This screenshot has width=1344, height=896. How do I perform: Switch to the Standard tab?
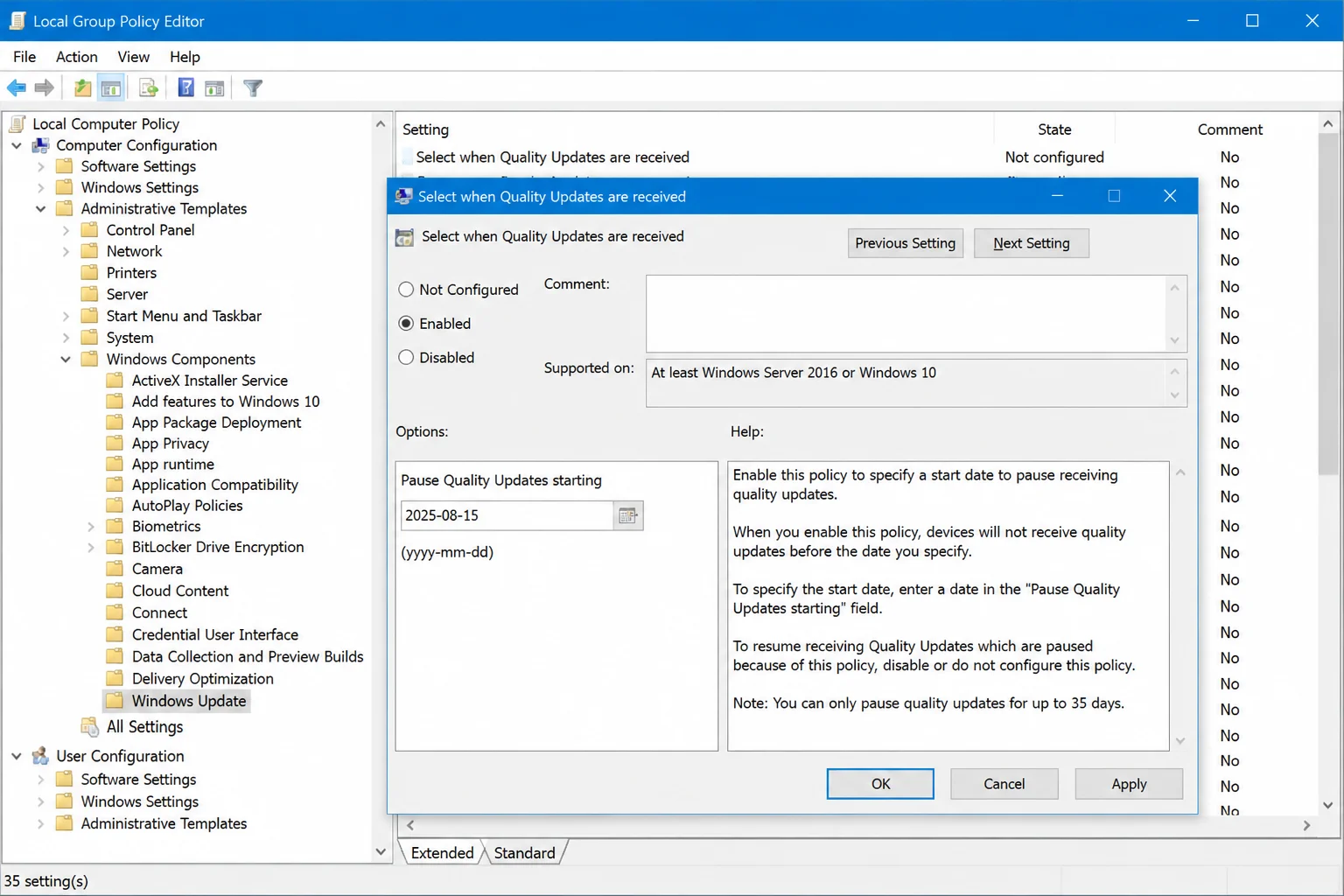524,853
